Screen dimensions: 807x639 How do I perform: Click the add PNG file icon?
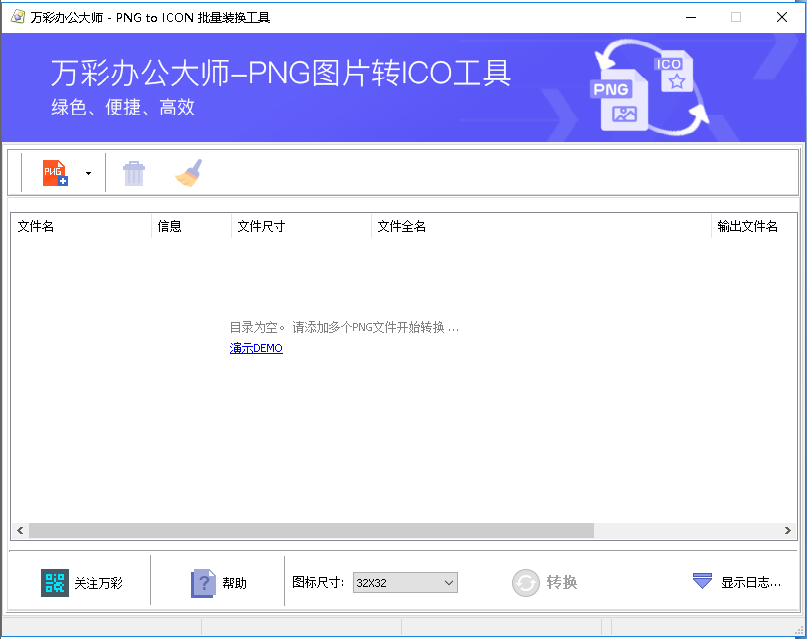55,173
